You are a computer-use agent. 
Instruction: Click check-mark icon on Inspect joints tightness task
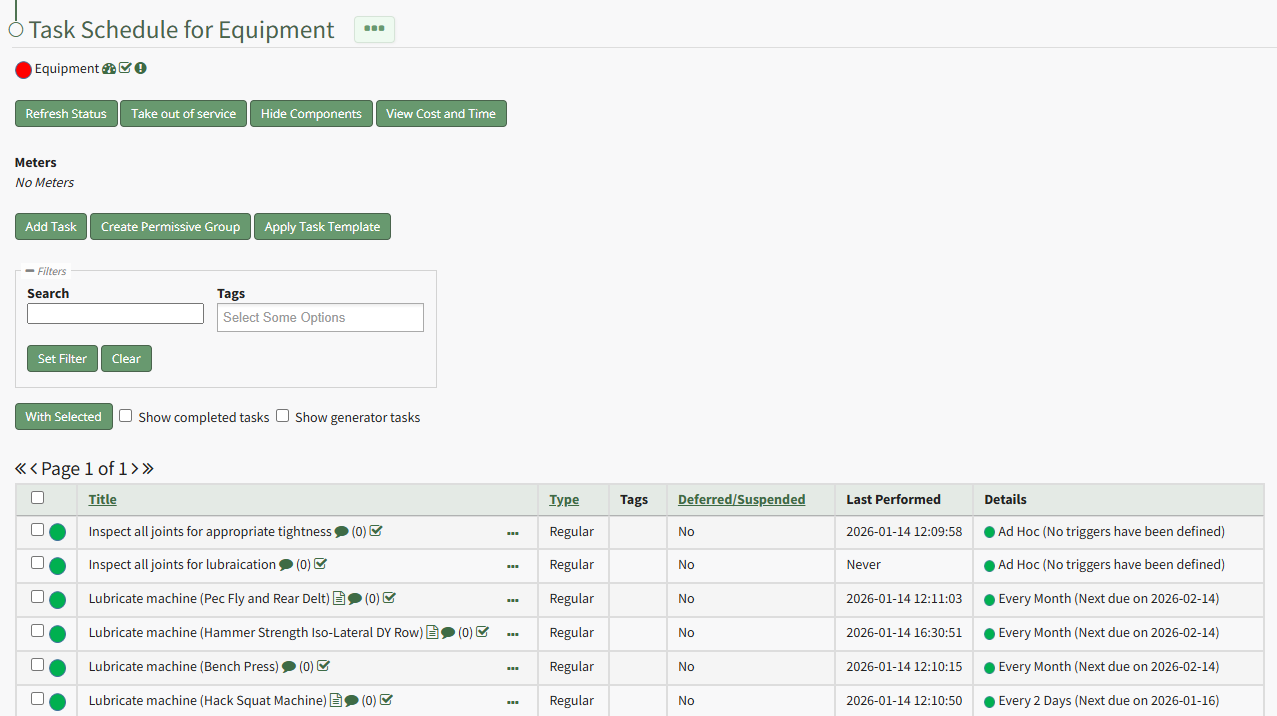376,531
